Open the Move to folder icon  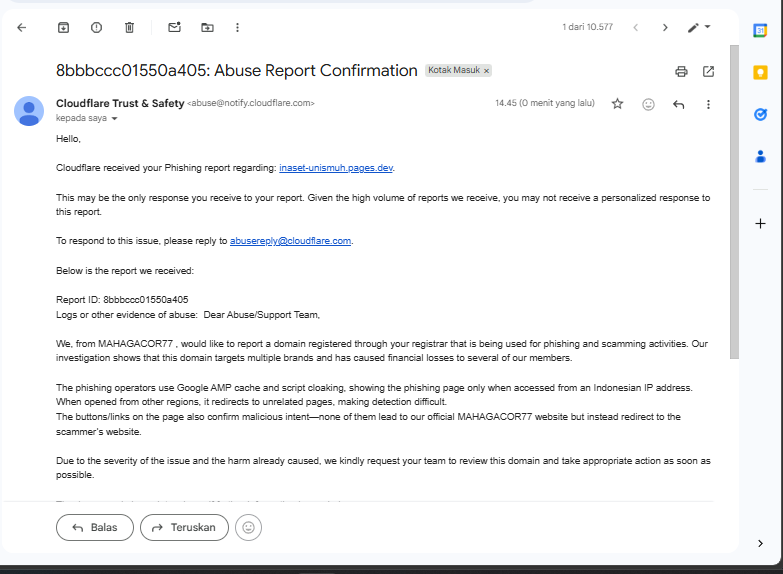click(x=207, y=28)
